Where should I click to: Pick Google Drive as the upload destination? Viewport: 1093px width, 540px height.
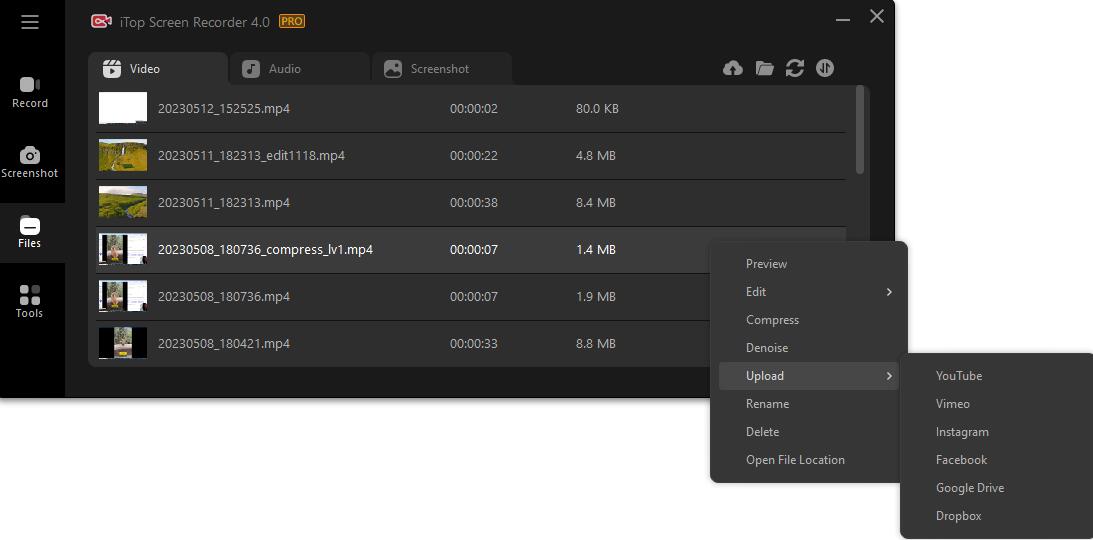point(969,488)
